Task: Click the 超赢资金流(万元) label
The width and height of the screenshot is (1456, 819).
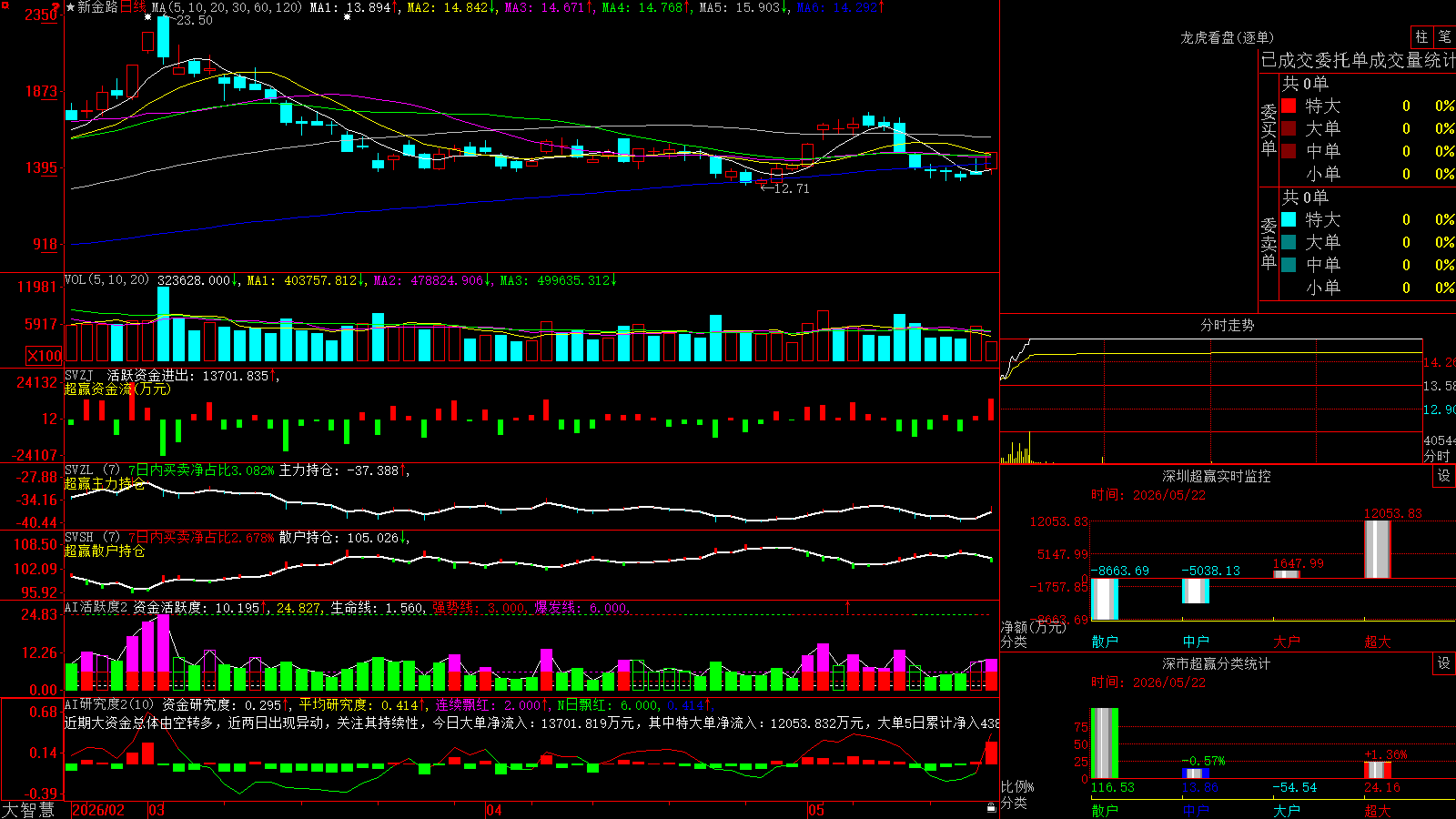Action: 117,389
